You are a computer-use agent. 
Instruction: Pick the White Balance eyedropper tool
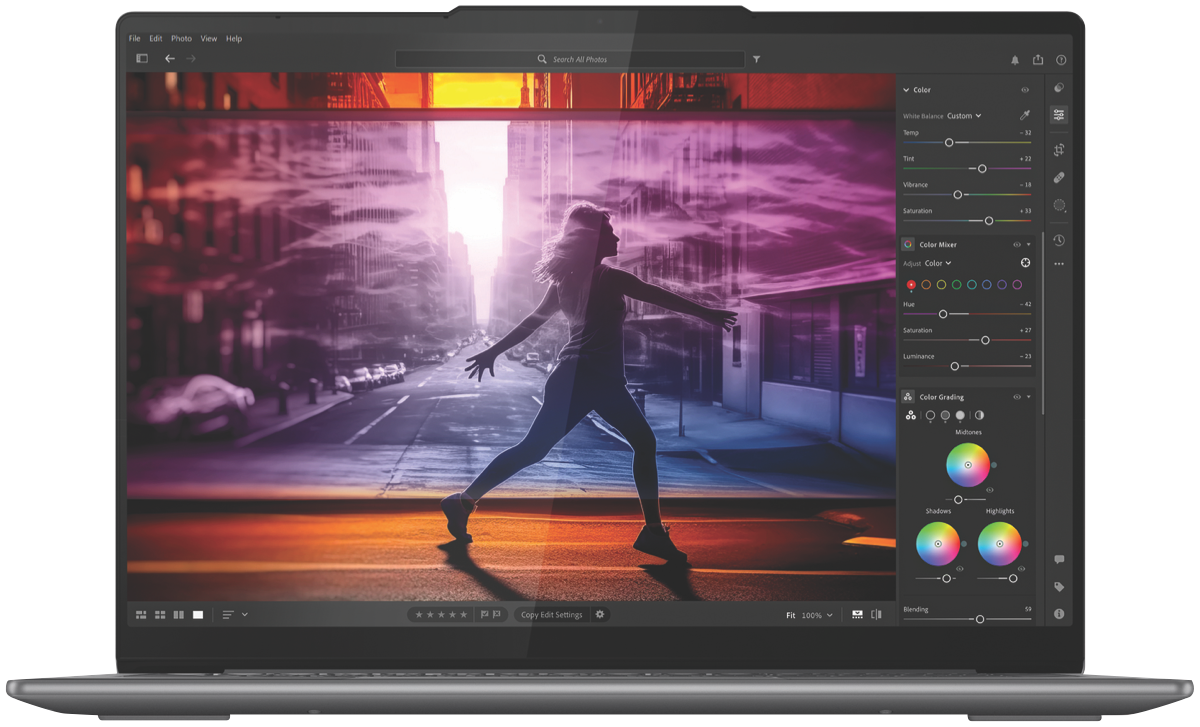pos(1025,116)
